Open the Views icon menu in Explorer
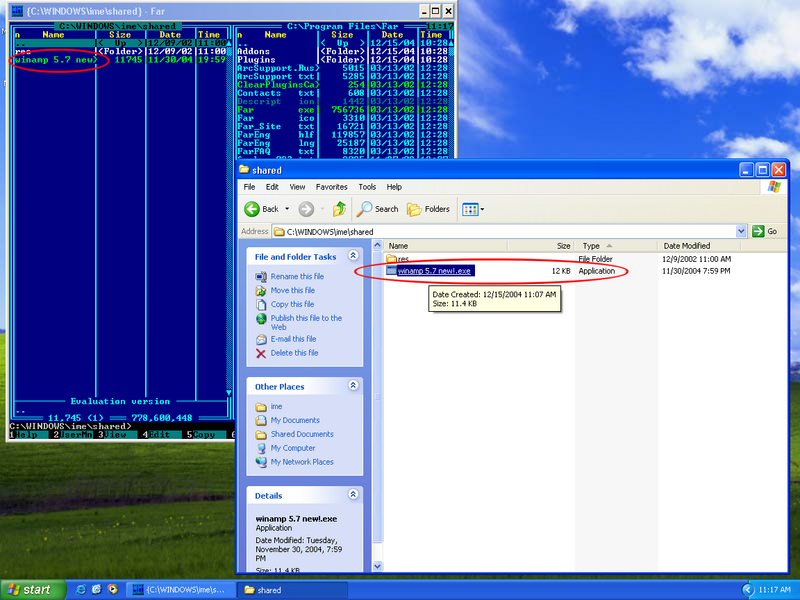This screenshot has width=800, height=600. pos(472,209)
